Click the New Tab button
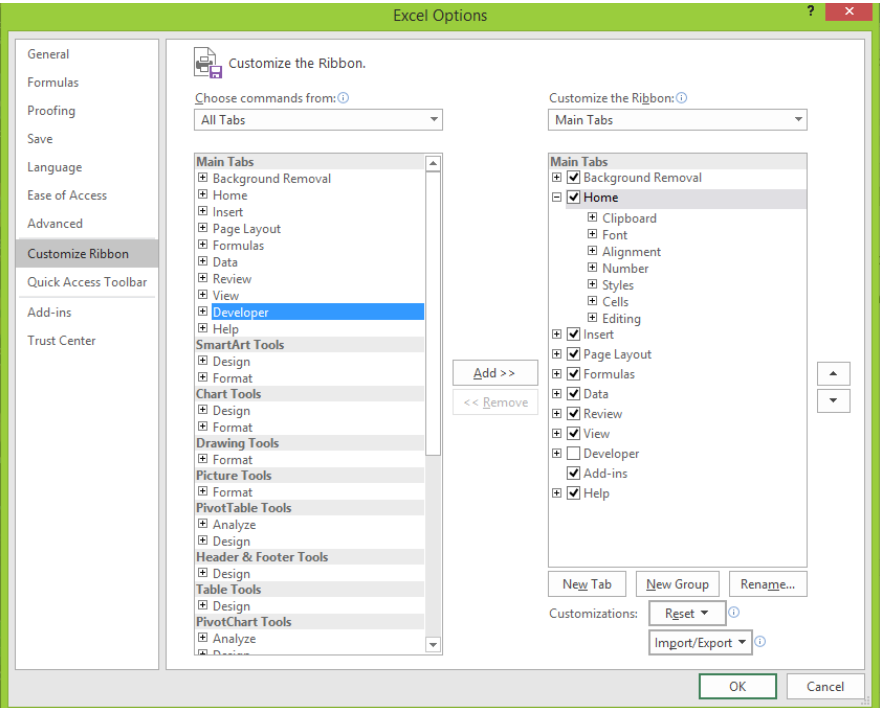This screenshot has width=880, height=709. (587, 584)
